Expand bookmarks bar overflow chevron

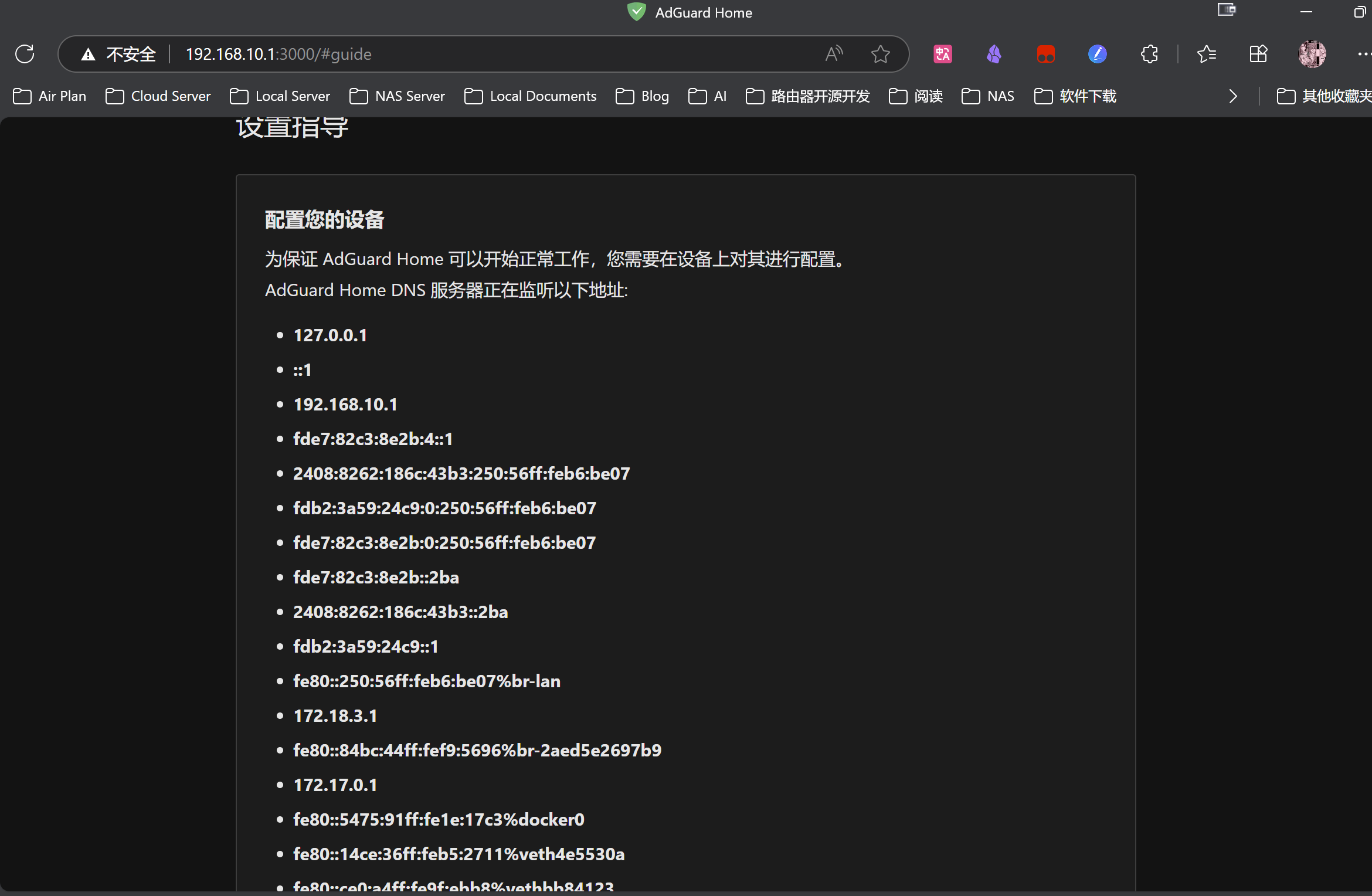coord(1232,96)
